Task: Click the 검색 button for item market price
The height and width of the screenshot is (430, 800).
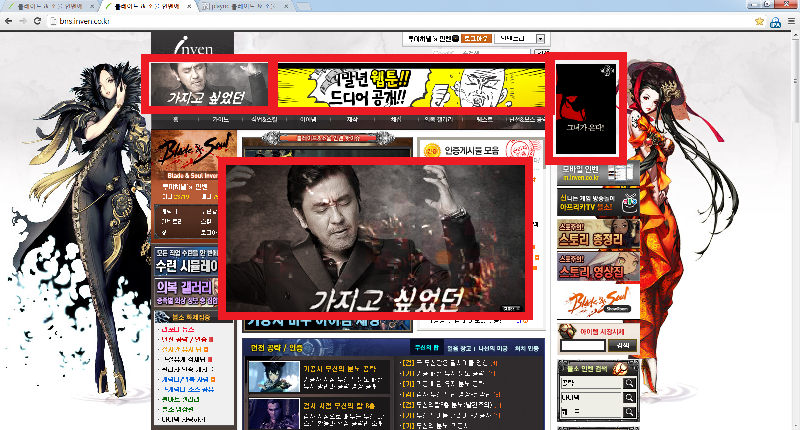Action: 622,346
